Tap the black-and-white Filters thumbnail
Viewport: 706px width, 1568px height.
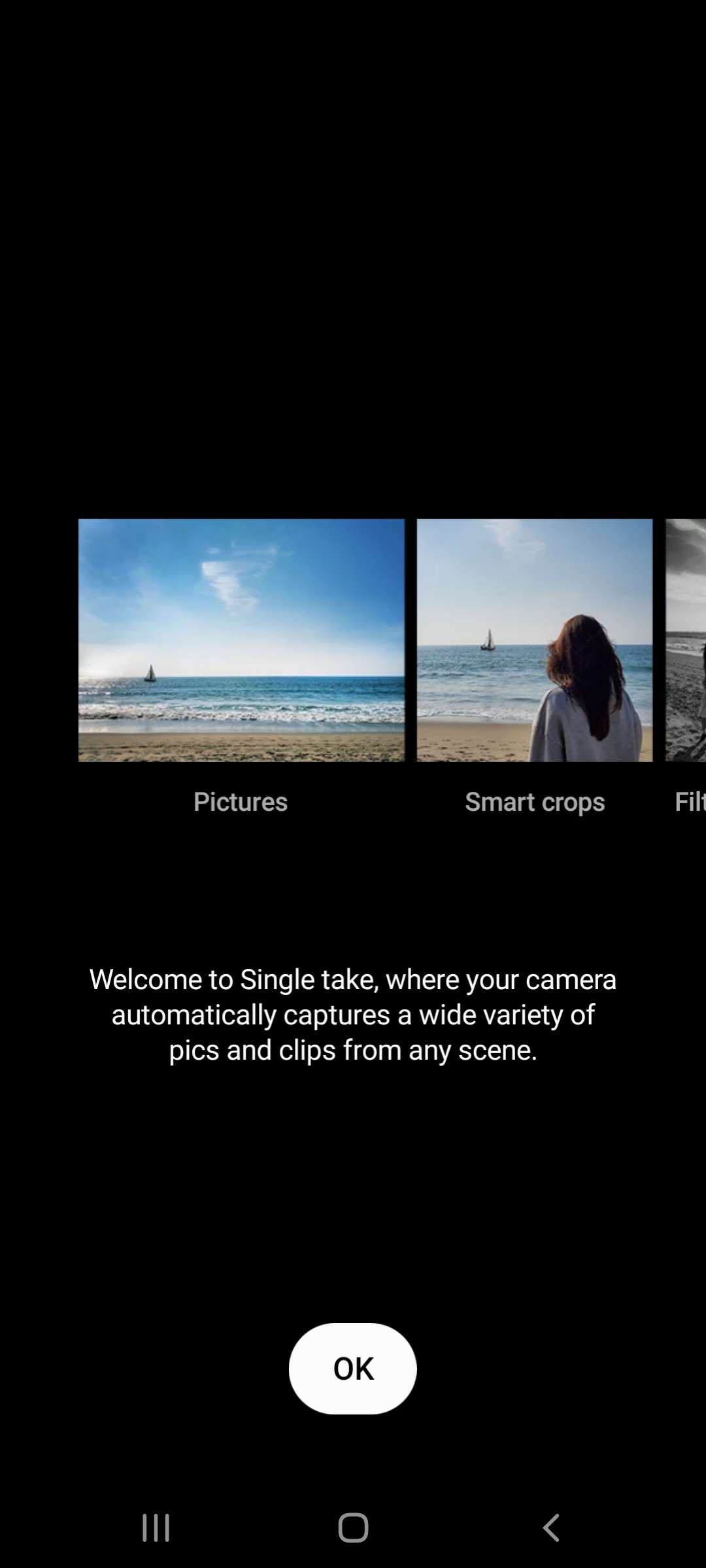point(686,640)
